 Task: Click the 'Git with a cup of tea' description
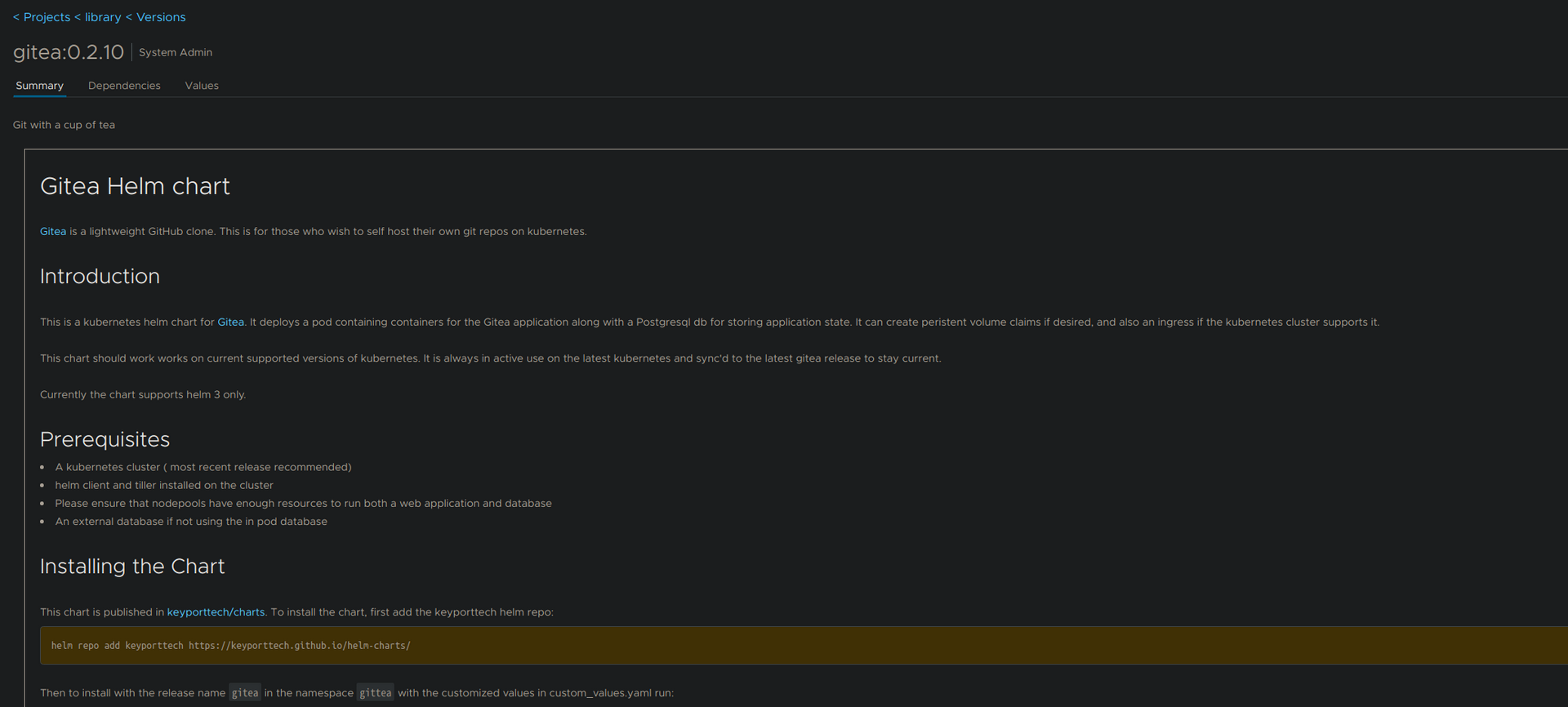64,125
